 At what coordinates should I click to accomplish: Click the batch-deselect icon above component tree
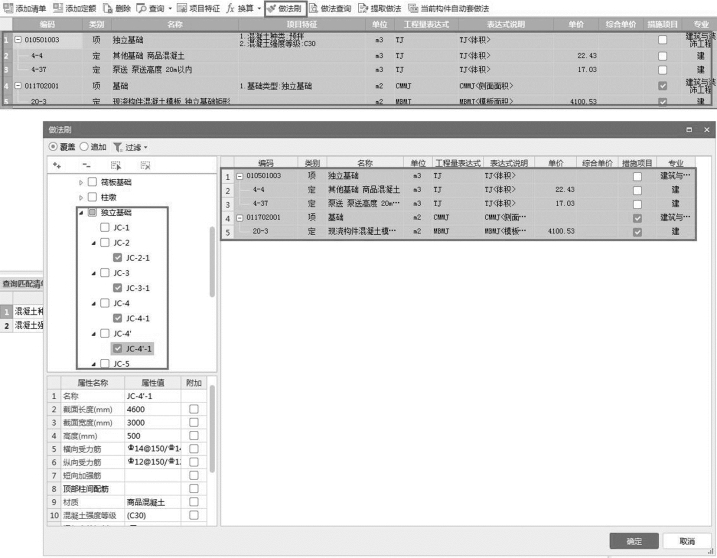click(145, 165)
